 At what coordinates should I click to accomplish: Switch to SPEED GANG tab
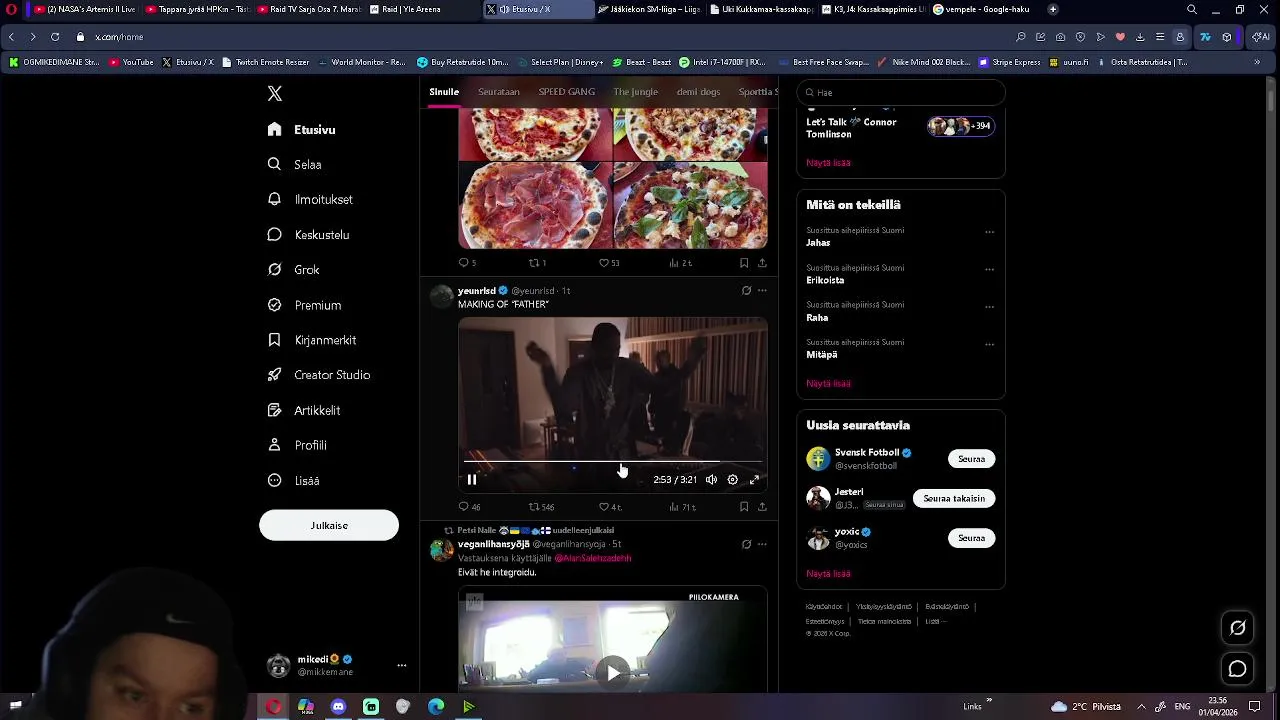(x=567, y=92)
